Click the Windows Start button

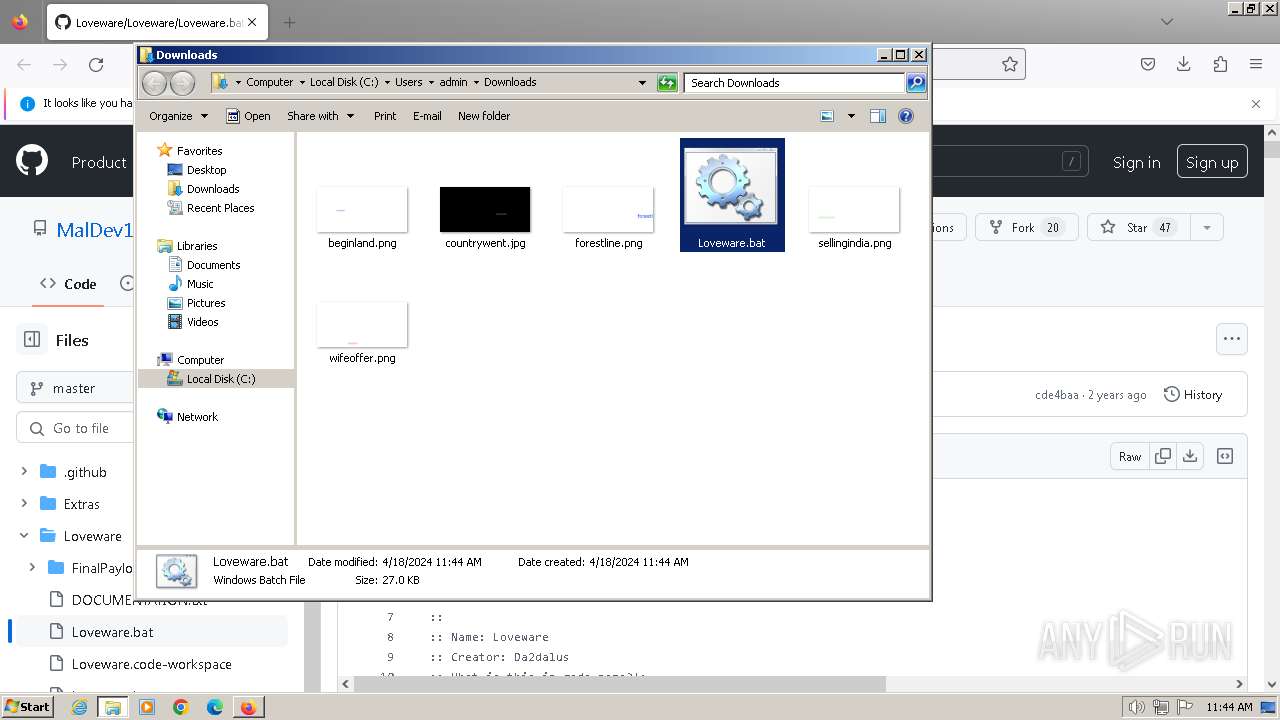pos(28,707)
